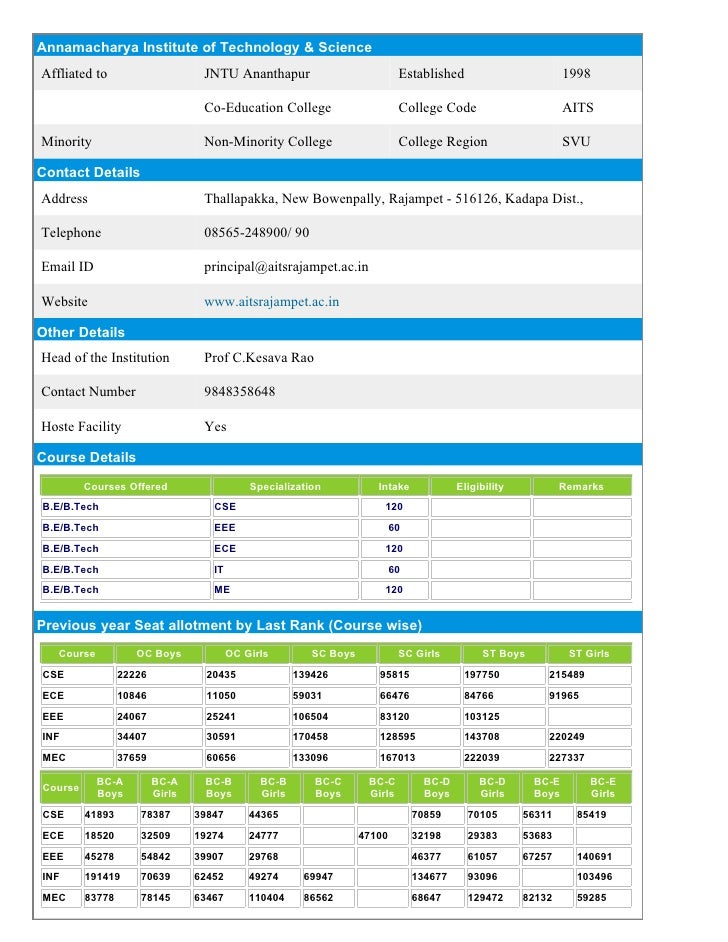Select MEC ST Boys rank 222039
Viewport: 728px width, 942px height.
[482, 758]
